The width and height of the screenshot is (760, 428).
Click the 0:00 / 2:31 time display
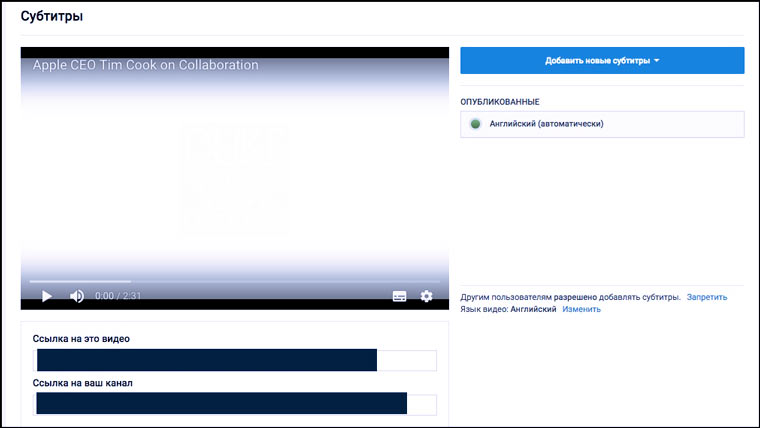pos(118,296)
